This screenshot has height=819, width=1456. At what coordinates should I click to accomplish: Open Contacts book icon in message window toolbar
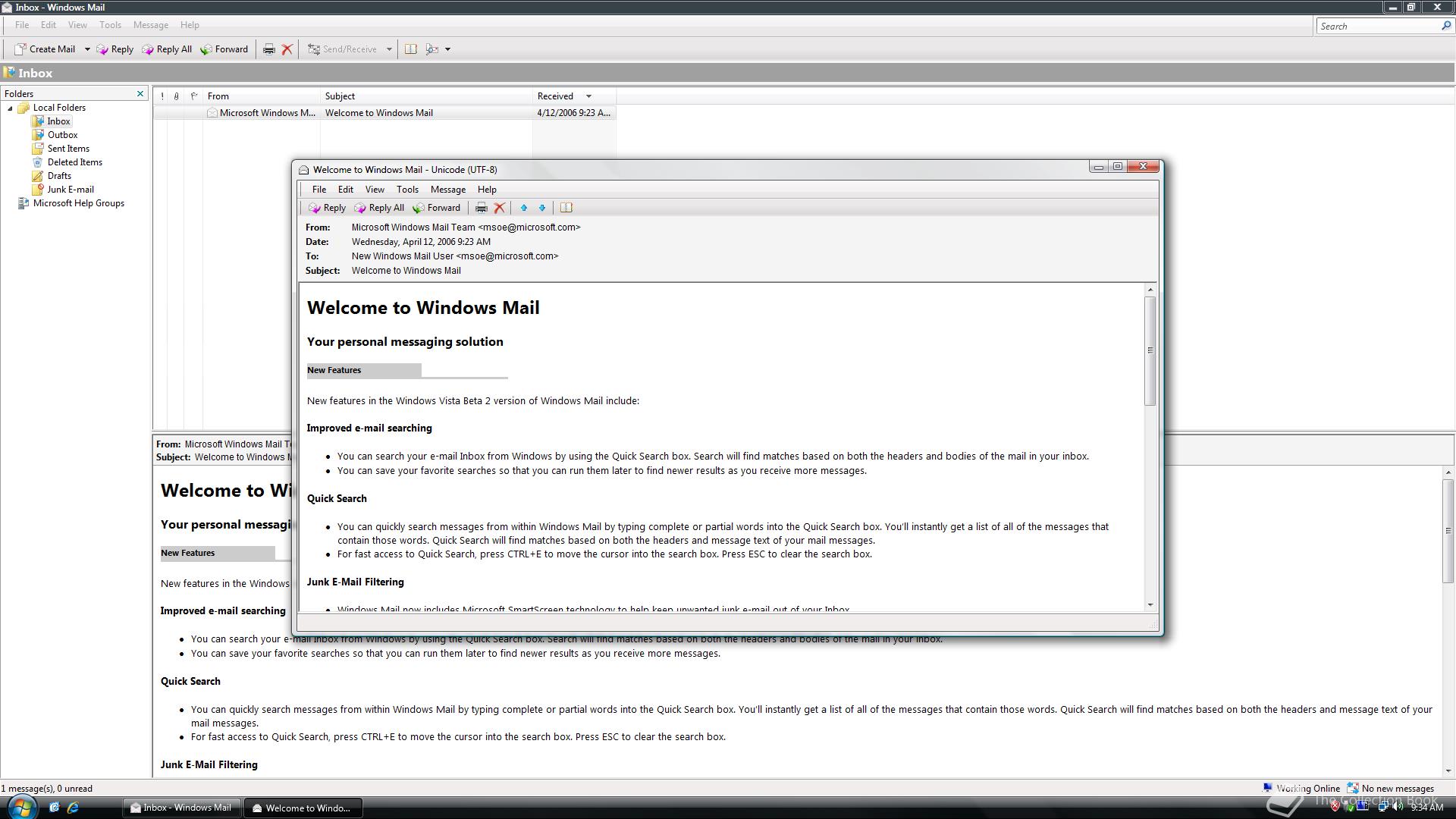point(566,208)
